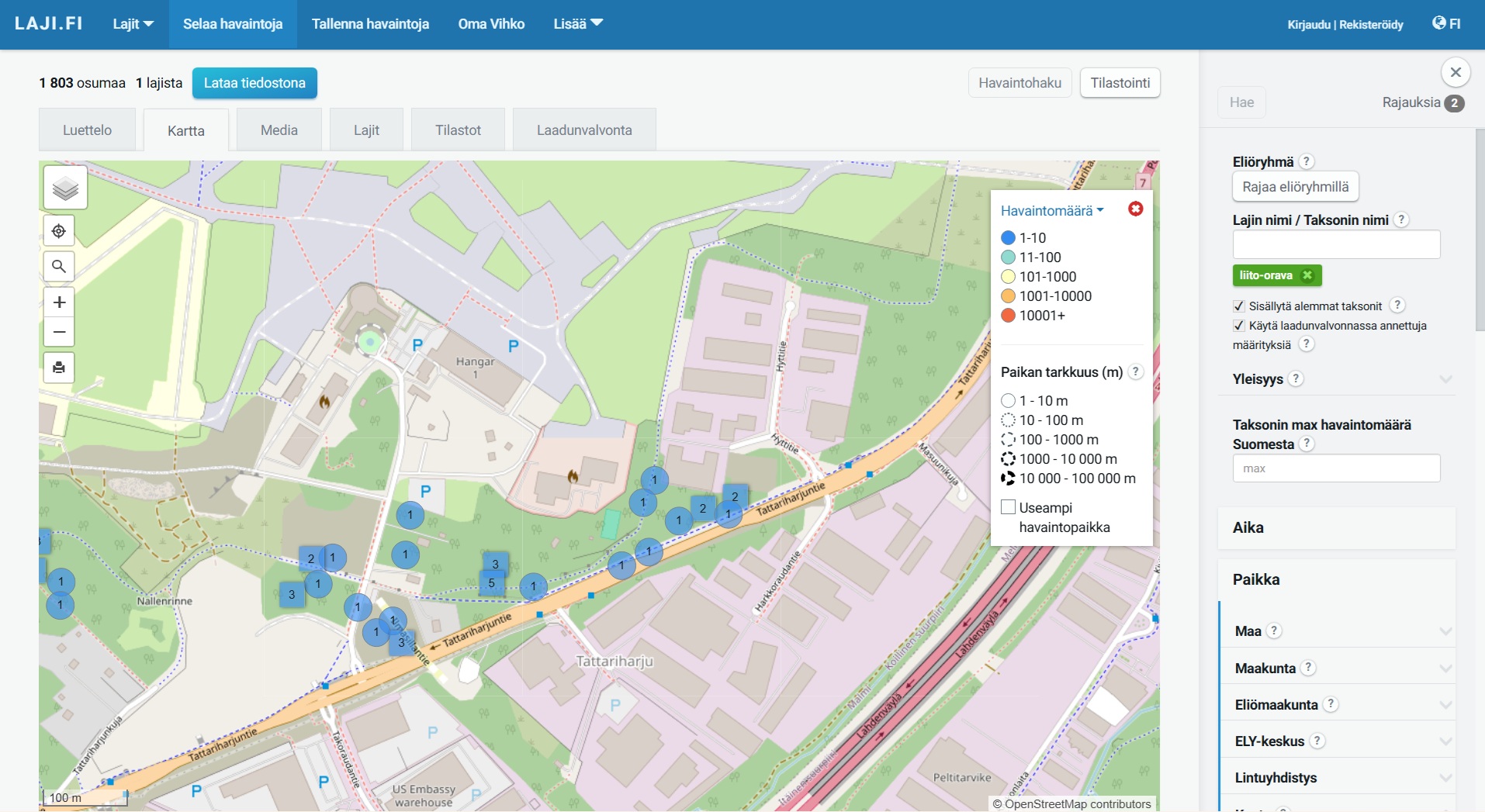Zoom in the map with plus button

point(59,302)
